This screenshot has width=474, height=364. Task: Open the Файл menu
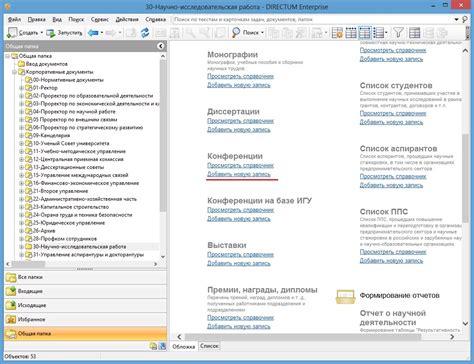14,20
